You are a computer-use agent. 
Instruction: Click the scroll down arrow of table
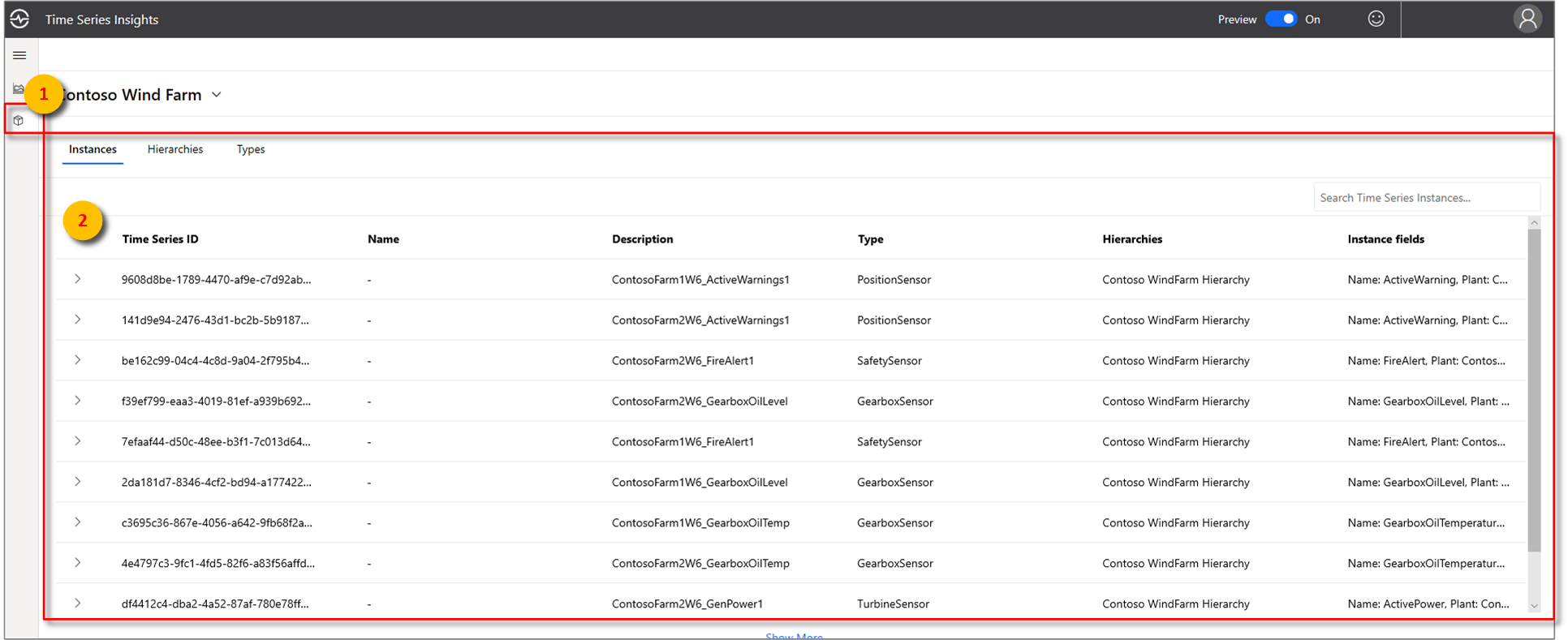pos(1534,606)
